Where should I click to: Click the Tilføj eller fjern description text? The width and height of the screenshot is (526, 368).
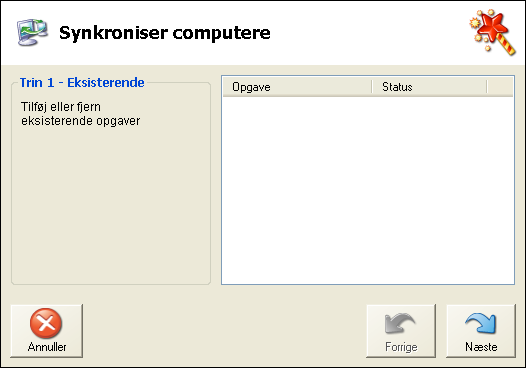pos(81,114)
